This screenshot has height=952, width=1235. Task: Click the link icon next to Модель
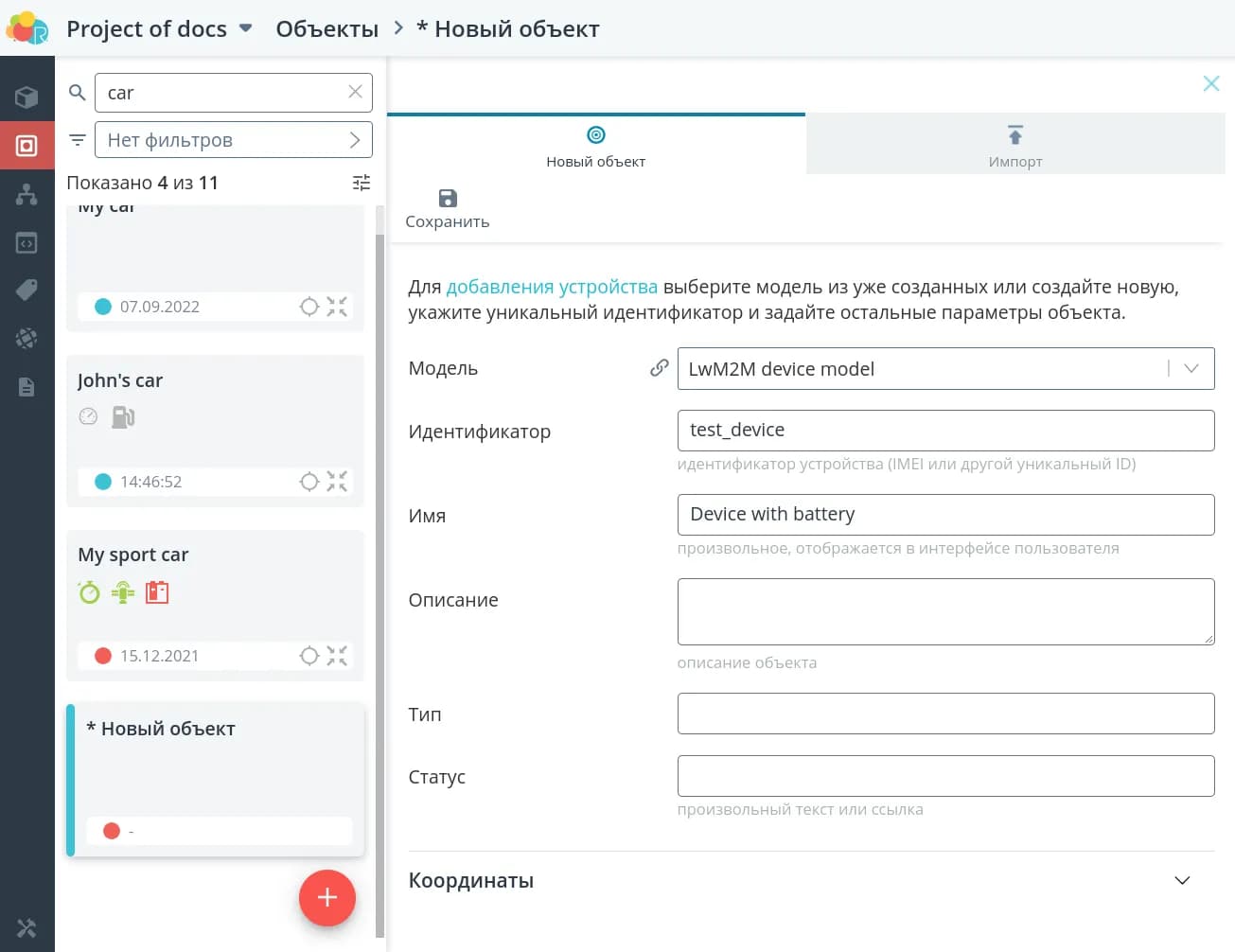(x=660, y=368)
